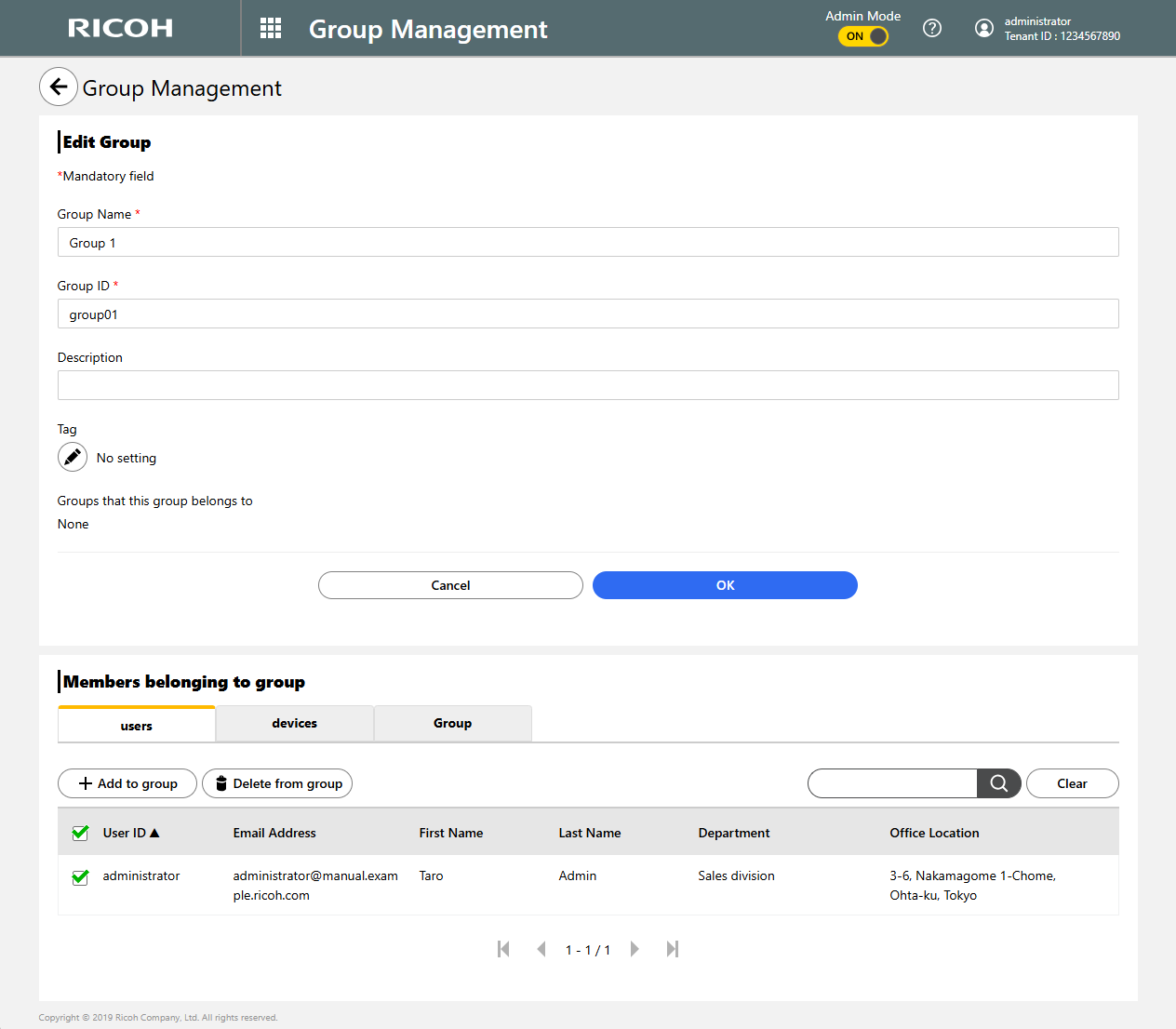This screenshot has height=1029, width=1176.
Task: Deselect the administrator user row checkbox
Action: (81, 876)
